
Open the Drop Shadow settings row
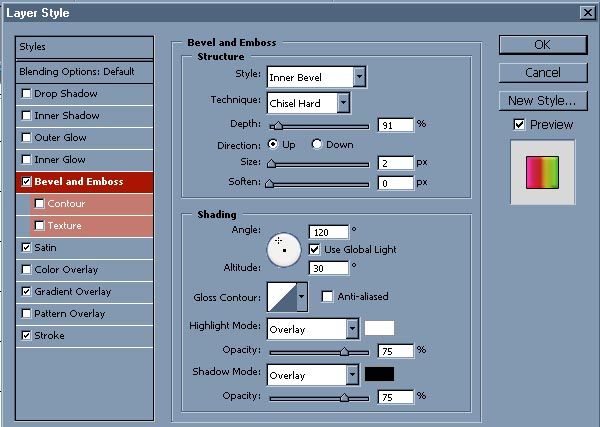click(x=85, y=94)
